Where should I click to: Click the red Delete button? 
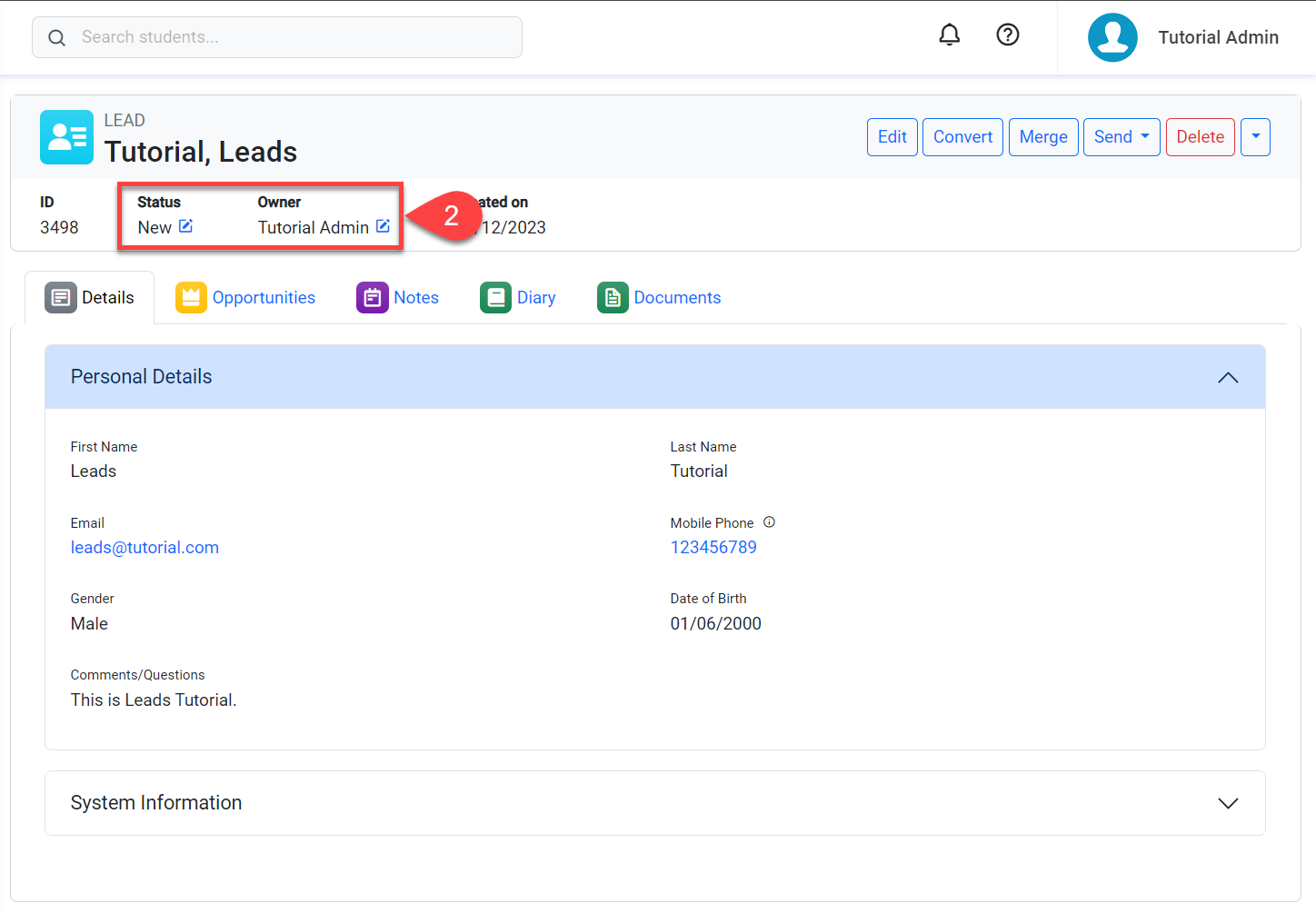tap(1200, 137)
